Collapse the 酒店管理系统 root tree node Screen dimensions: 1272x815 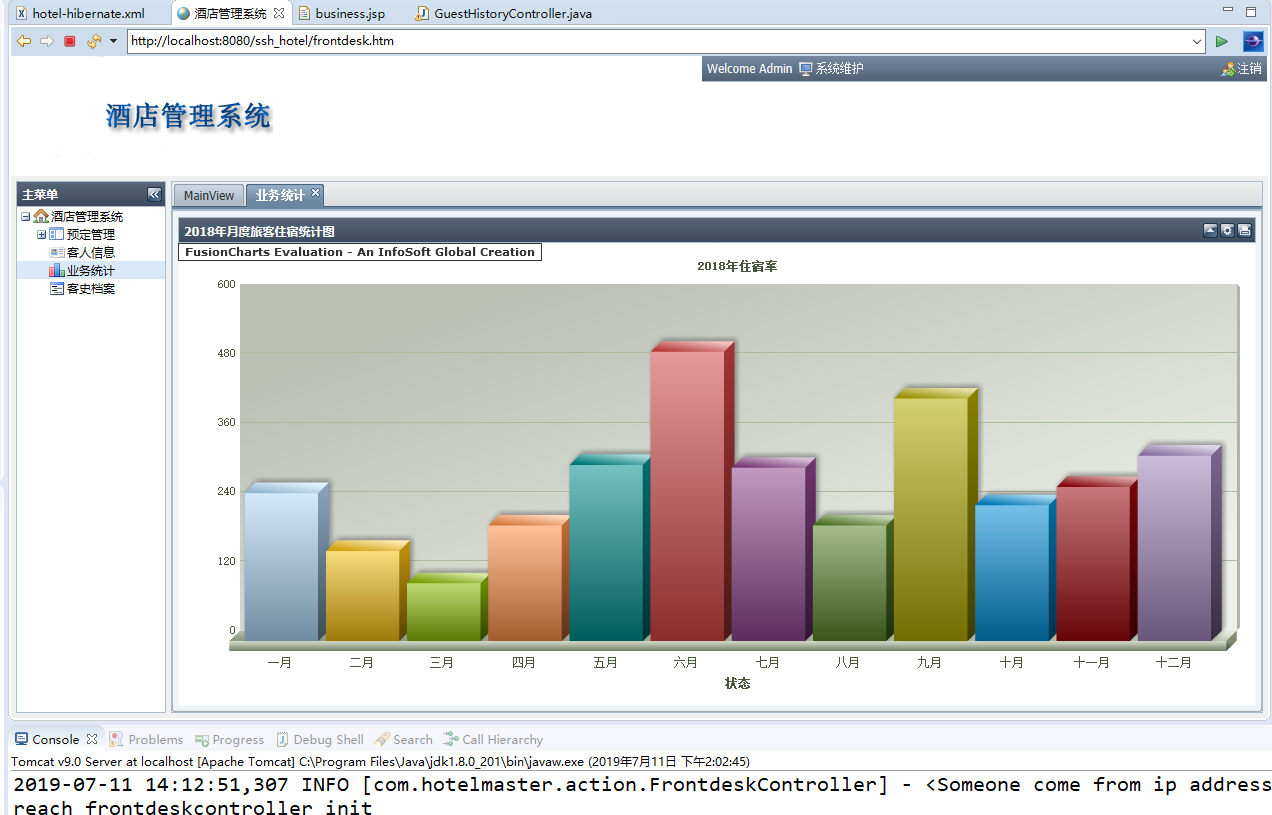tap(26, 217)
